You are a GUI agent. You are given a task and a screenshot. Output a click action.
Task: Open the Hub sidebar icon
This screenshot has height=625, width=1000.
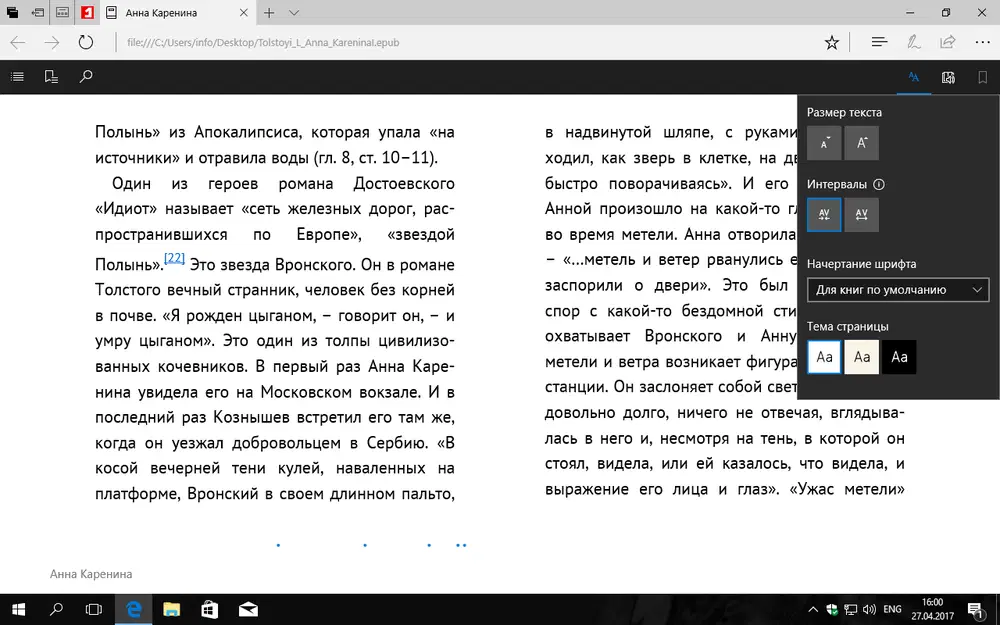click(878, 43)
